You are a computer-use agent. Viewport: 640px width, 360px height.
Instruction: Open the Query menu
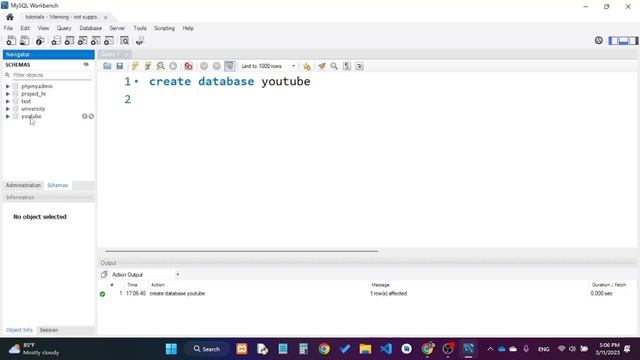tap(64, 28)
